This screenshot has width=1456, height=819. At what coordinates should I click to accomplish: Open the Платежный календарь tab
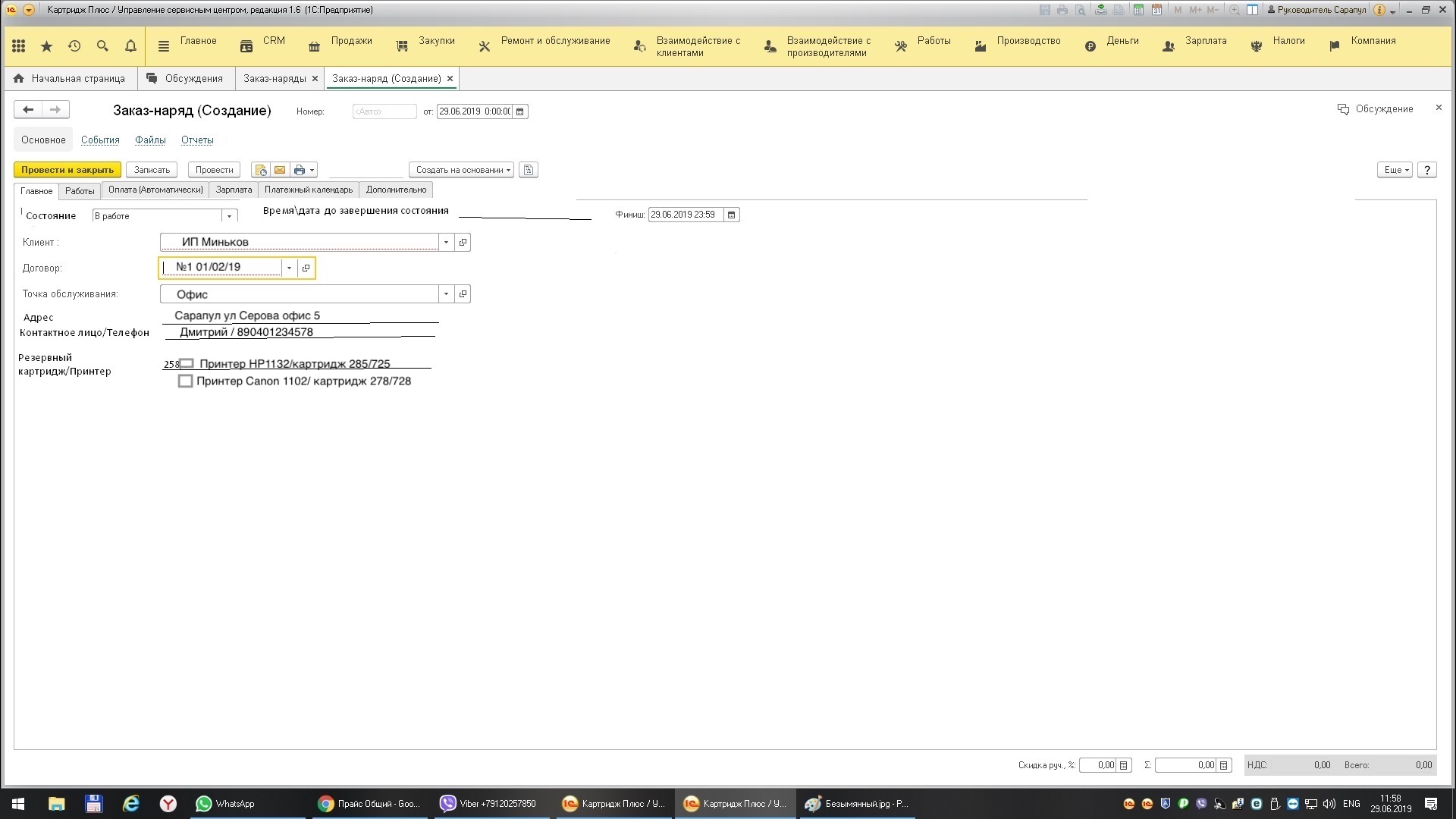[x=308, y=190]
